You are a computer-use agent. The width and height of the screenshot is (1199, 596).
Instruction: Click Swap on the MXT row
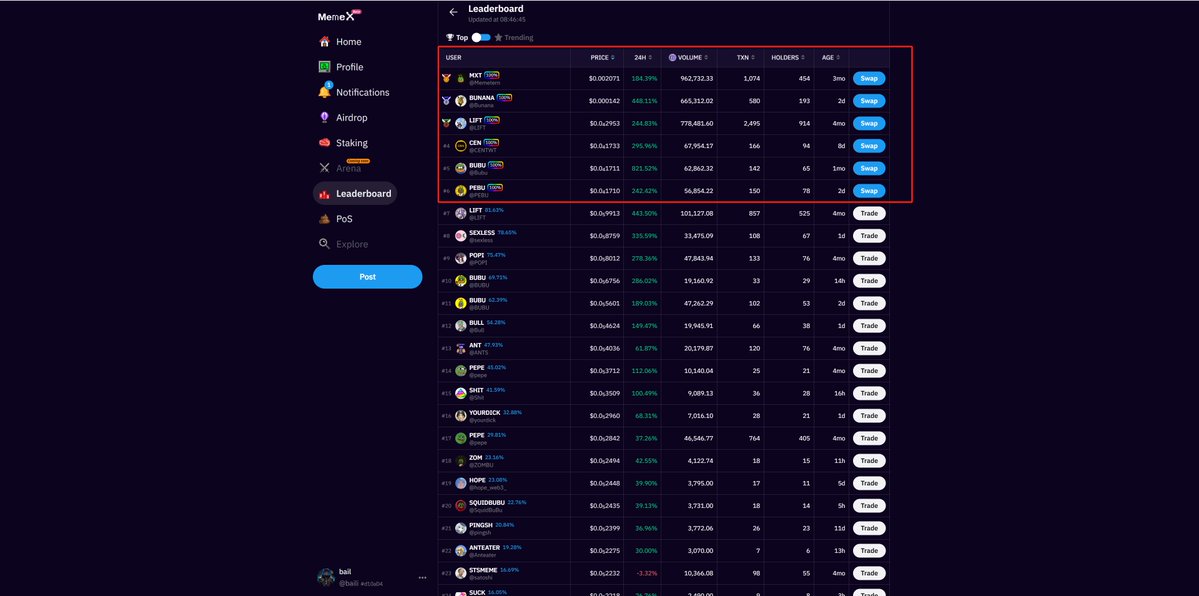[869, 78]
